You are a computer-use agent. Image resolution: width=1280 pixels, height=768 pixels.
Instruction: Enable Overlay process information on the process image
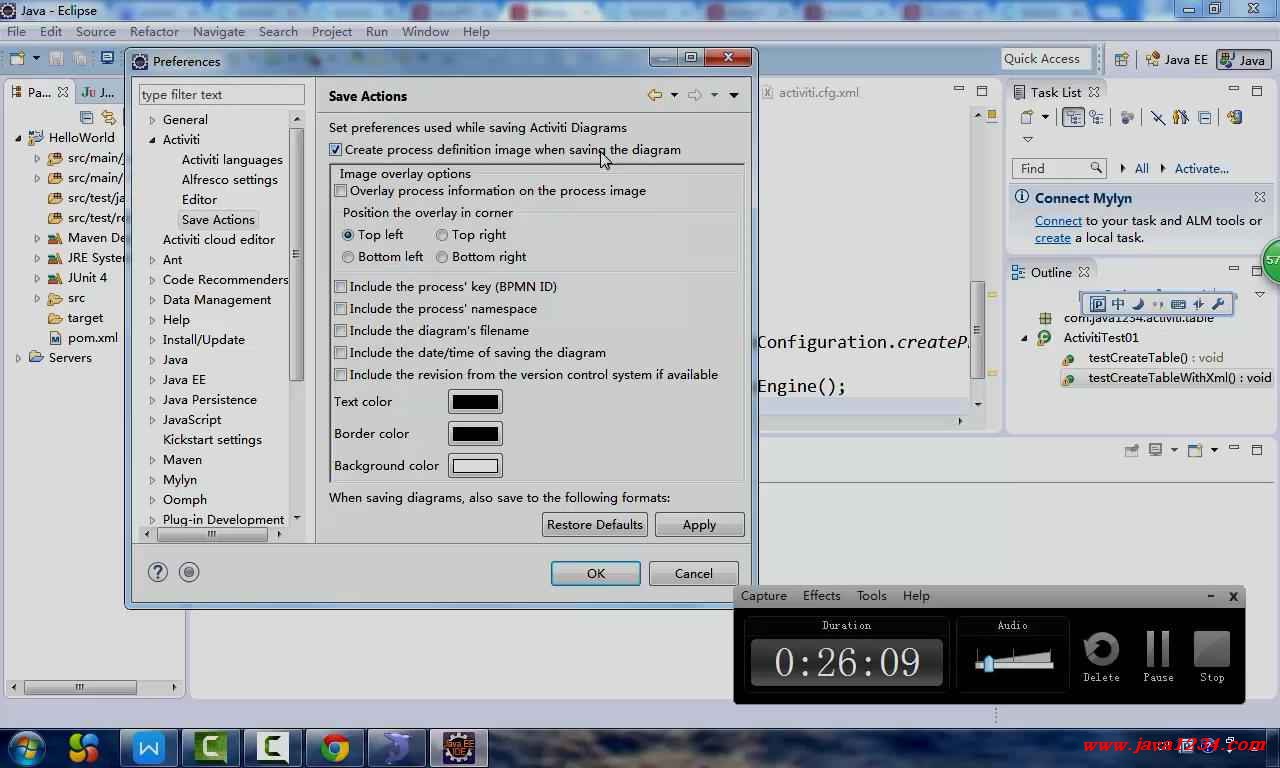341,191
